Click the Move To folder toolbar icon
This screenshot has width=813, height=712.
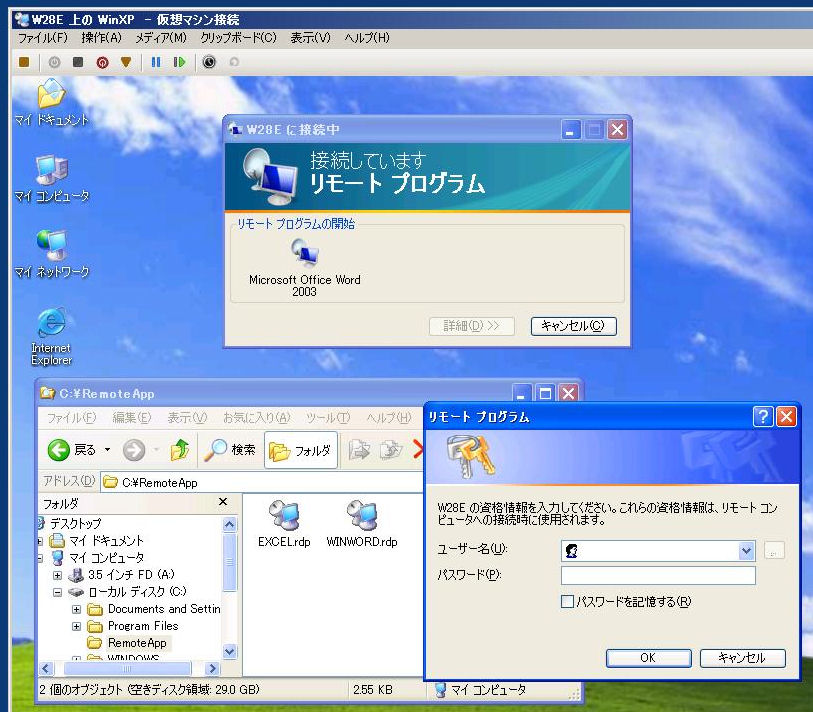pos(359,450)
